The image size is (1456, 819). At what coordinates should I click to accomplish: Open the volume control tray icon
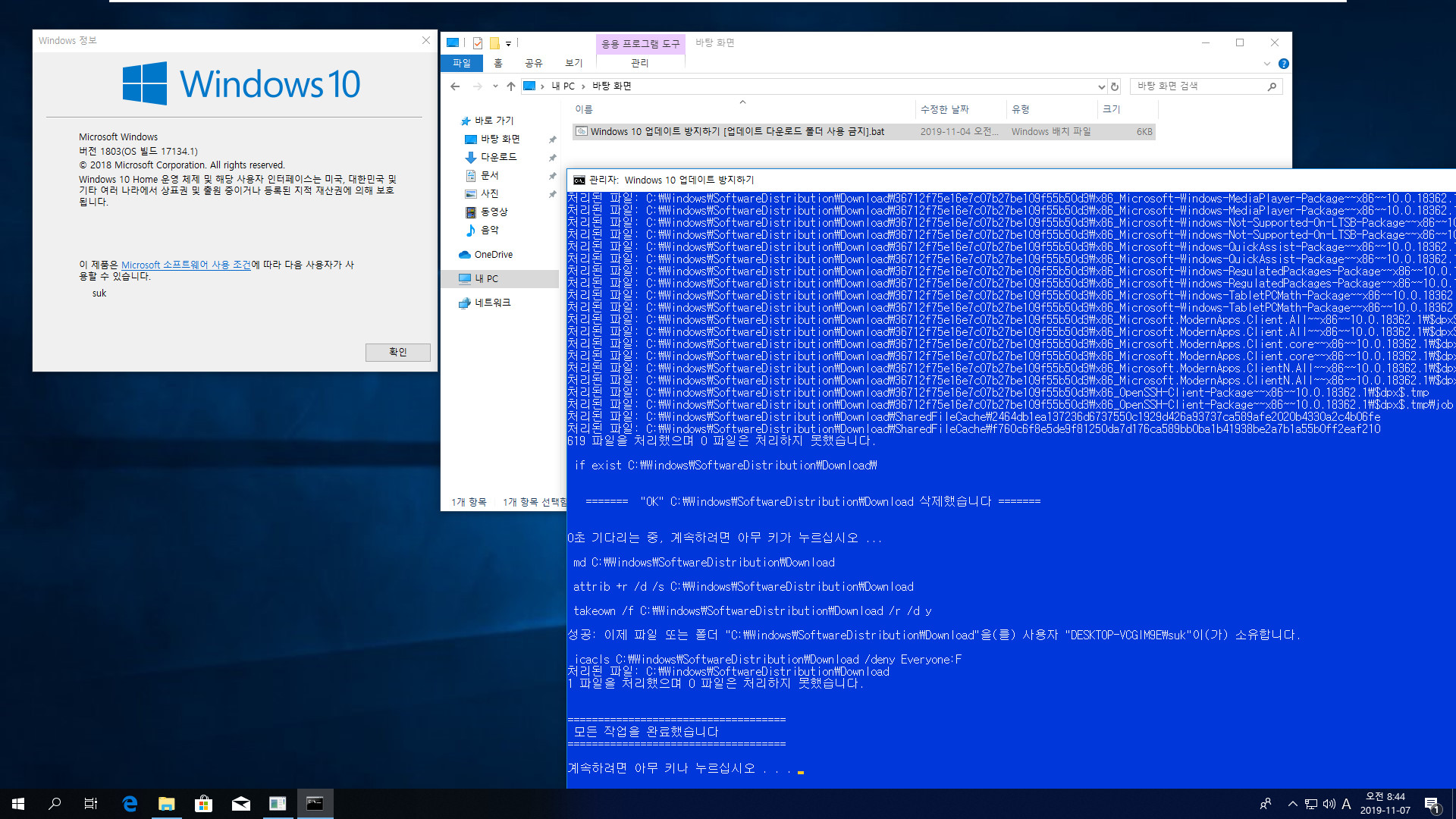click(1329, 804)
